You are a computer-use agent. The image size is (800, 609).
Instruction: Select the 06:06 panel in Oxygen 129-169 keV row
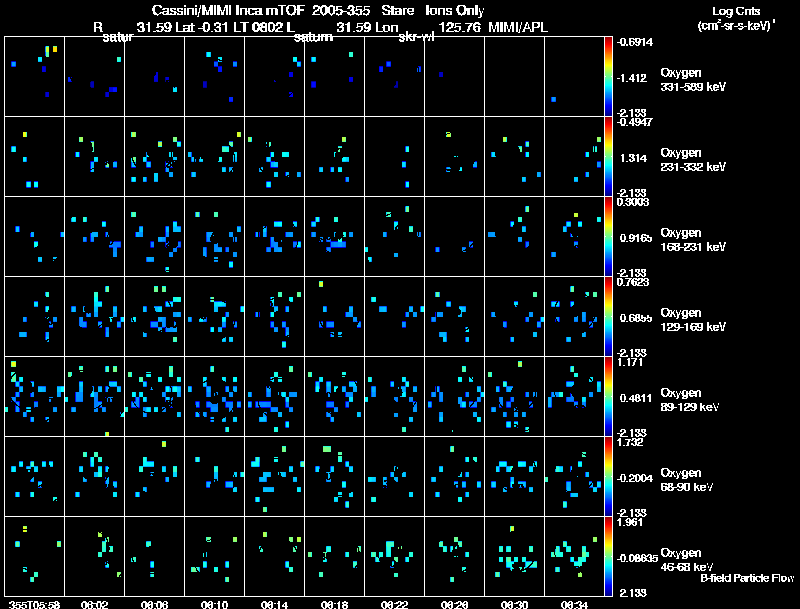point(155,316)
